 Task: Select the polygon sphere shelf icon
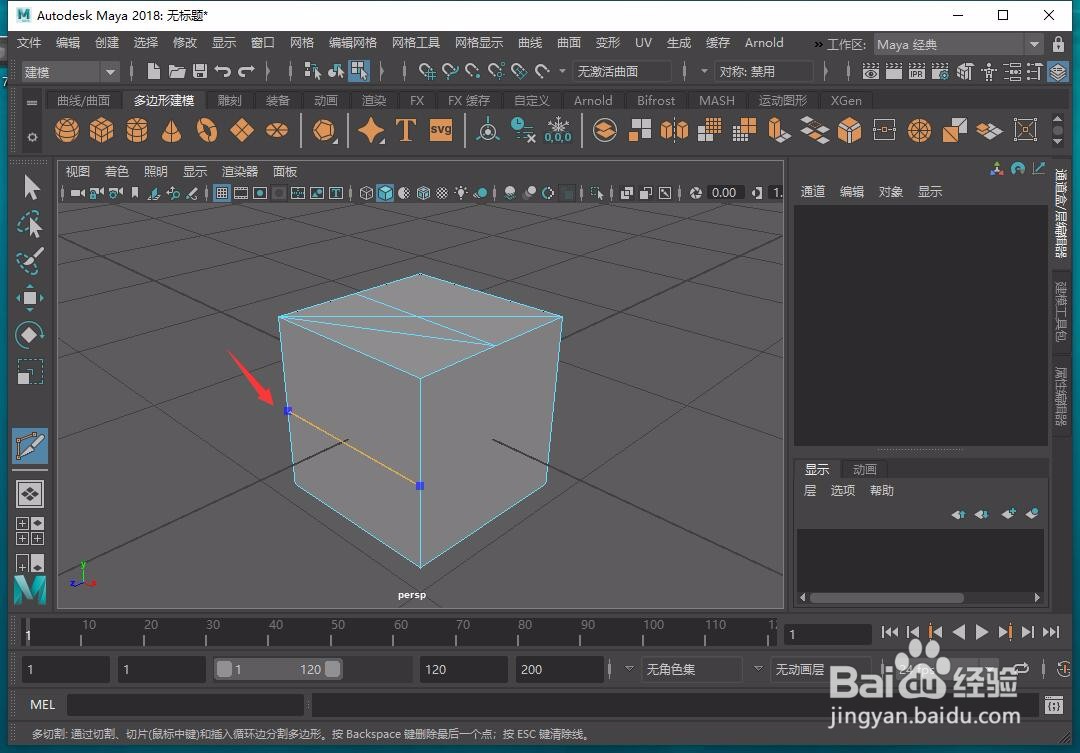click(66, 130)
